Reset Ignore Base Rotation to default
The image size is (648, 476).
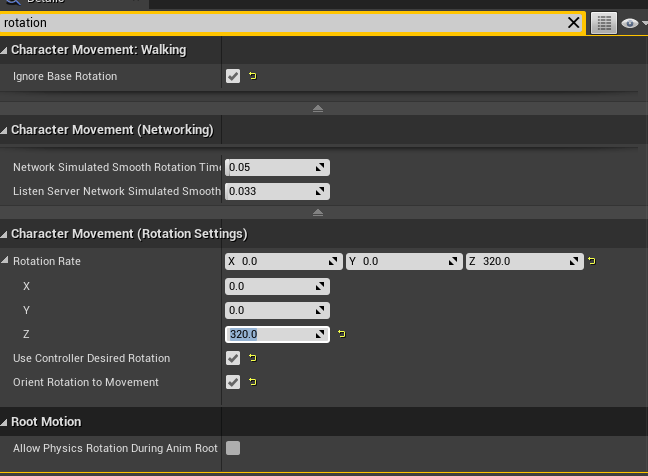pos(252,76)
